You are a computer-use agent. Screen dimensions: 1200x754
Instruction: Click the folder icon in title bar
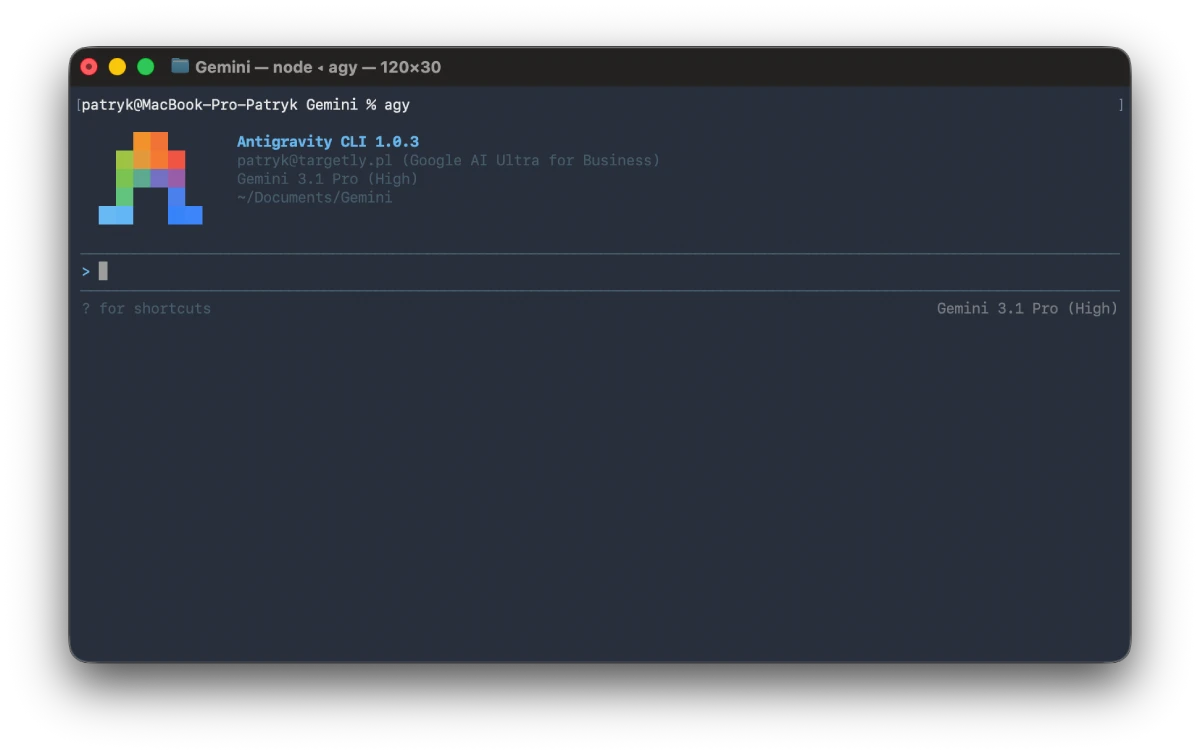click(180, 66)
